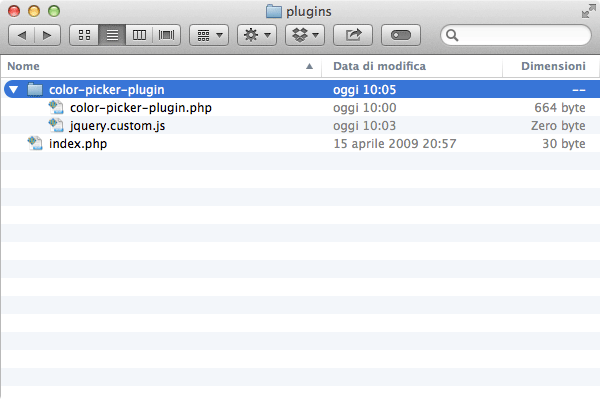Go back with the left arrow button
The image size is (600, 400).
point(21,36)
